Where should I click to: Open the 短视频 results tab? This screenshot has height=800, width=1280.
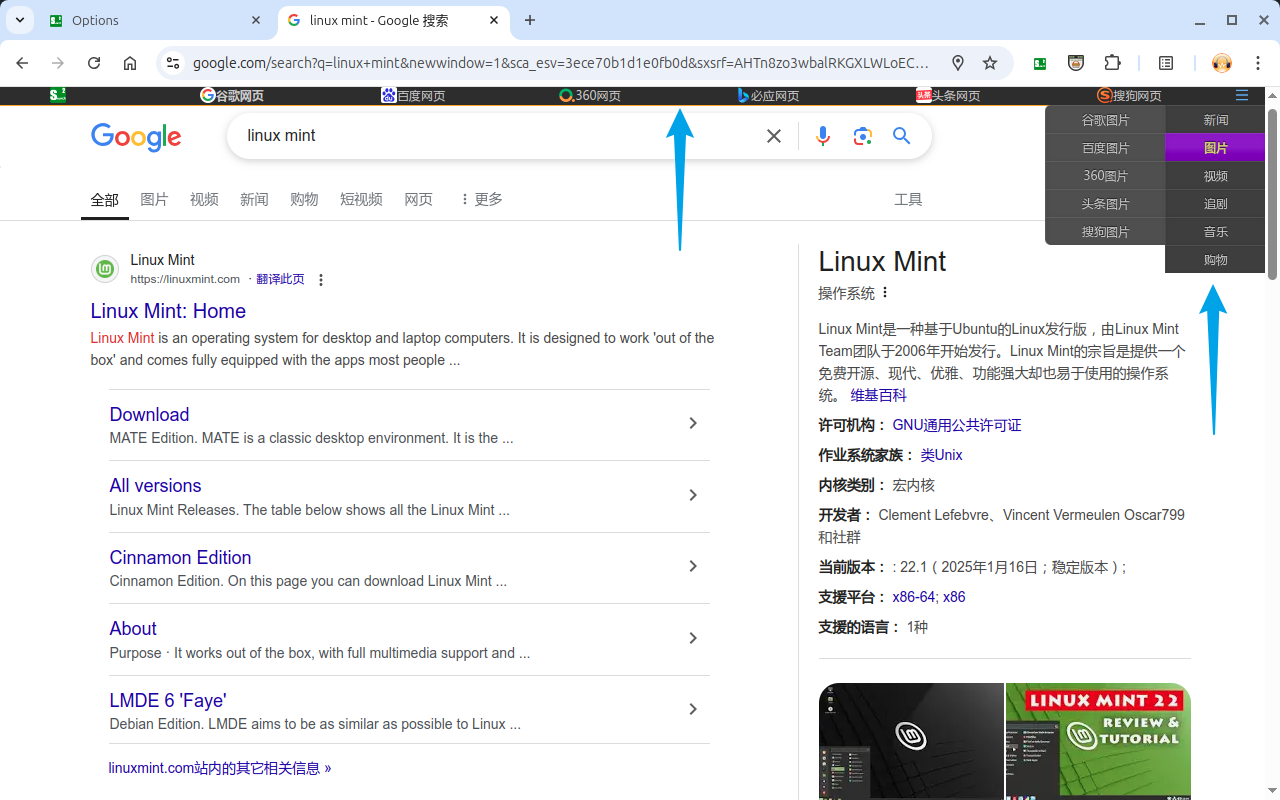tap(361, 199)
